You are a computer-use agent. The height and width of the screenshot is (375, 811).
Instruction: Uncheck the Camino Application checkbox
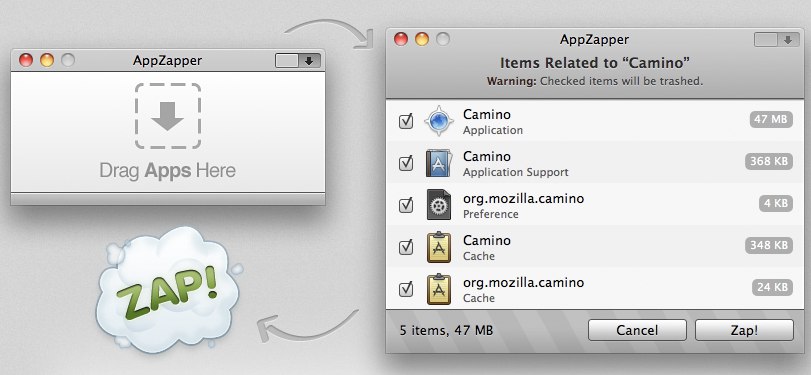pos(406,122)
